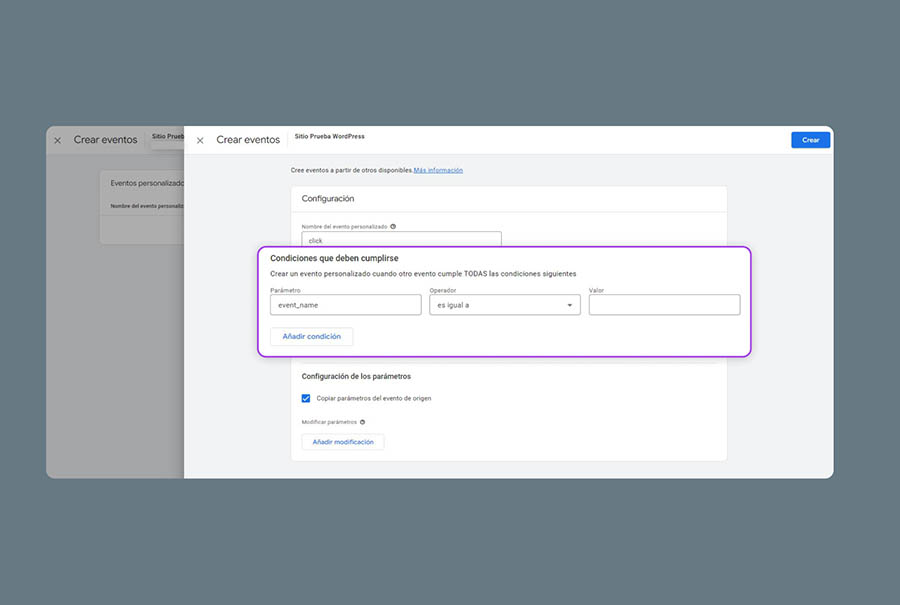Select the Sitio Prueba WordPress property label
The height and width of the screenshot is (605, 900).
coord(329,136)
